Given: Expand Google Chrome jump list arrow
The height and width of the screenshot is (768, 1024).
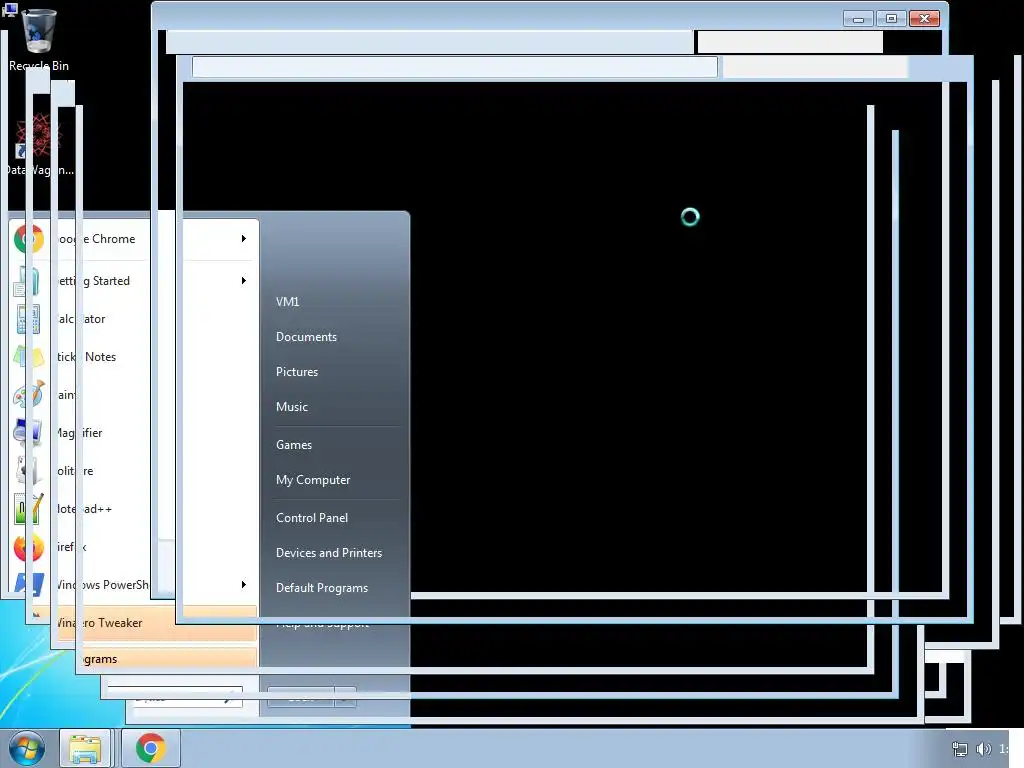Looking at the screenshot, I should [244, 239].
